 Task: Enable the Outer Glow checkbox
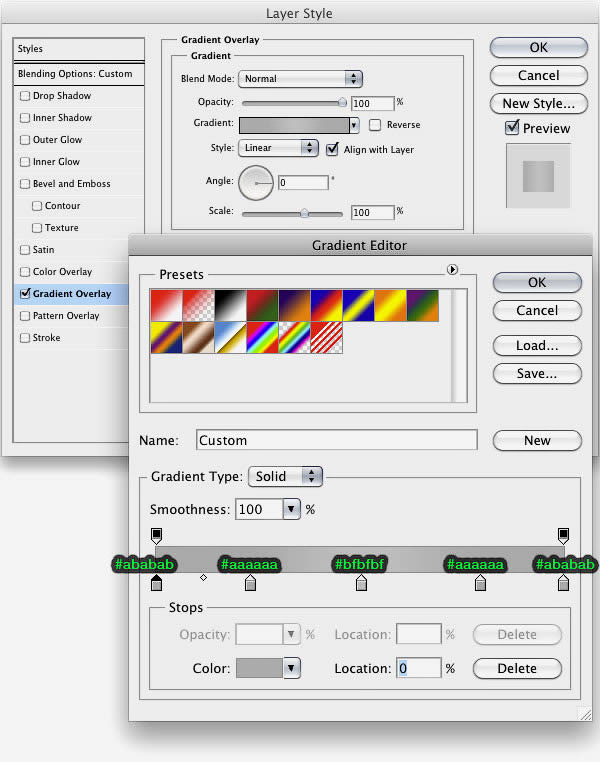coord(25,140)
